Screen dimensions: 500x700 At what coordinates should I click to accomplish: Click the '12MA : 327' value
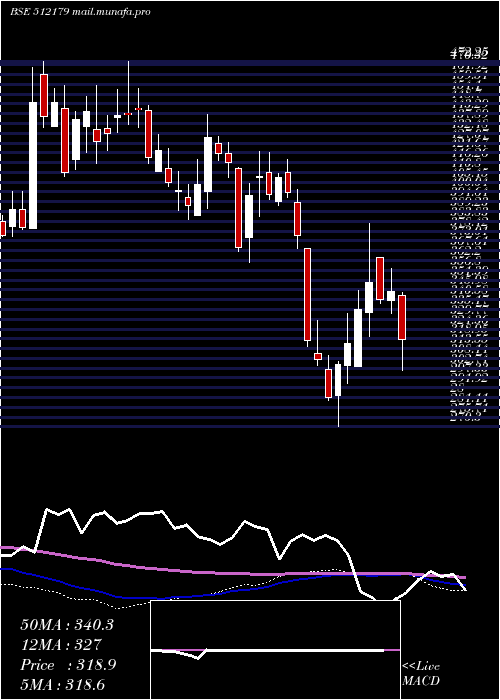tap(61, 645)
